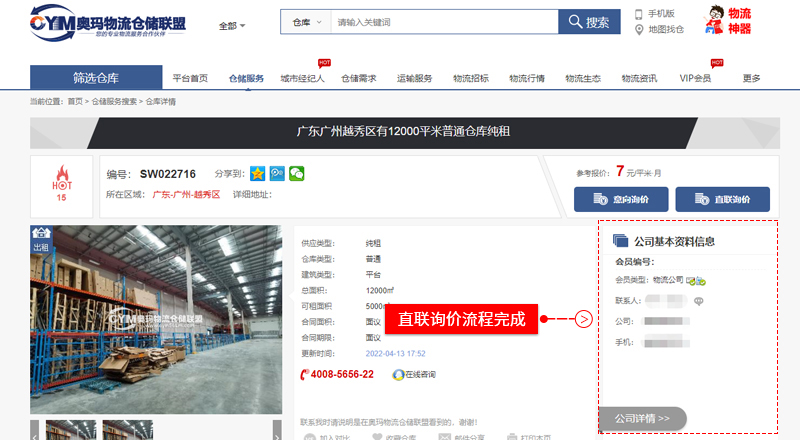Click chat bubble icon beside 联系人
The image size is (800, 440).
coord(699,300)
